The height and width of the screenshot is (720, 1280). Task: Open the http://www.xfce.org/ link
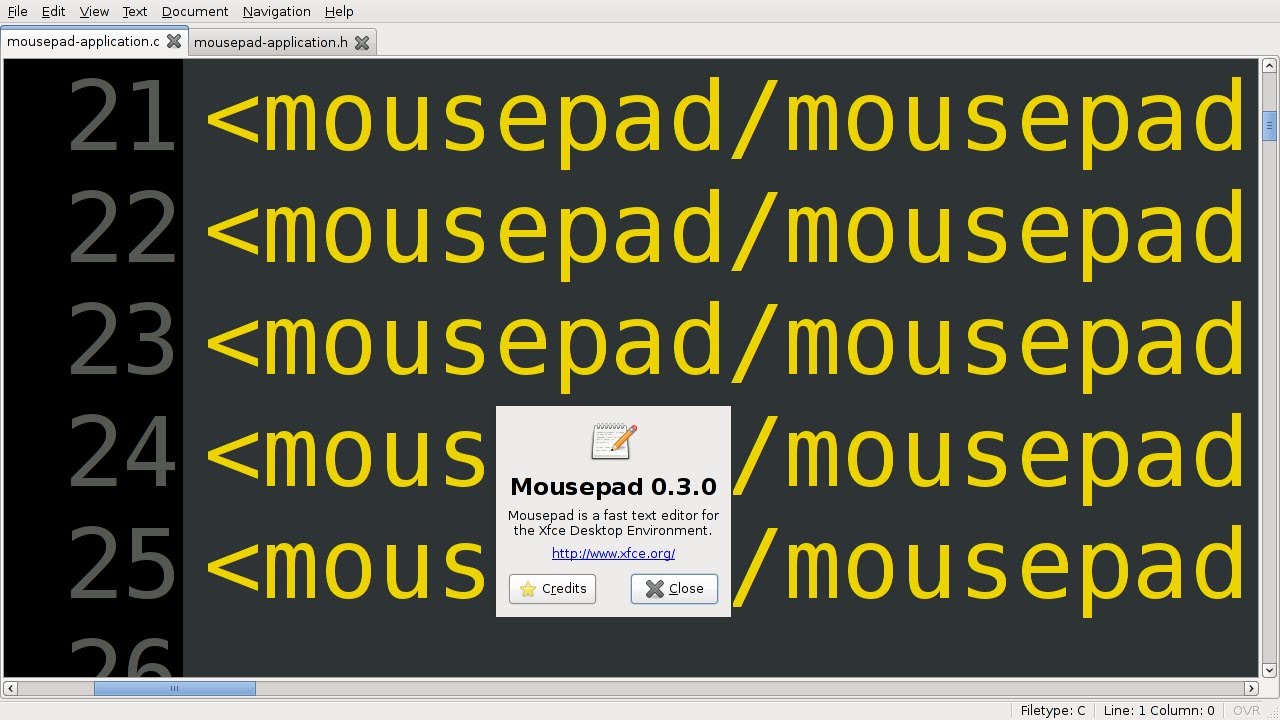tap(613, 553)
